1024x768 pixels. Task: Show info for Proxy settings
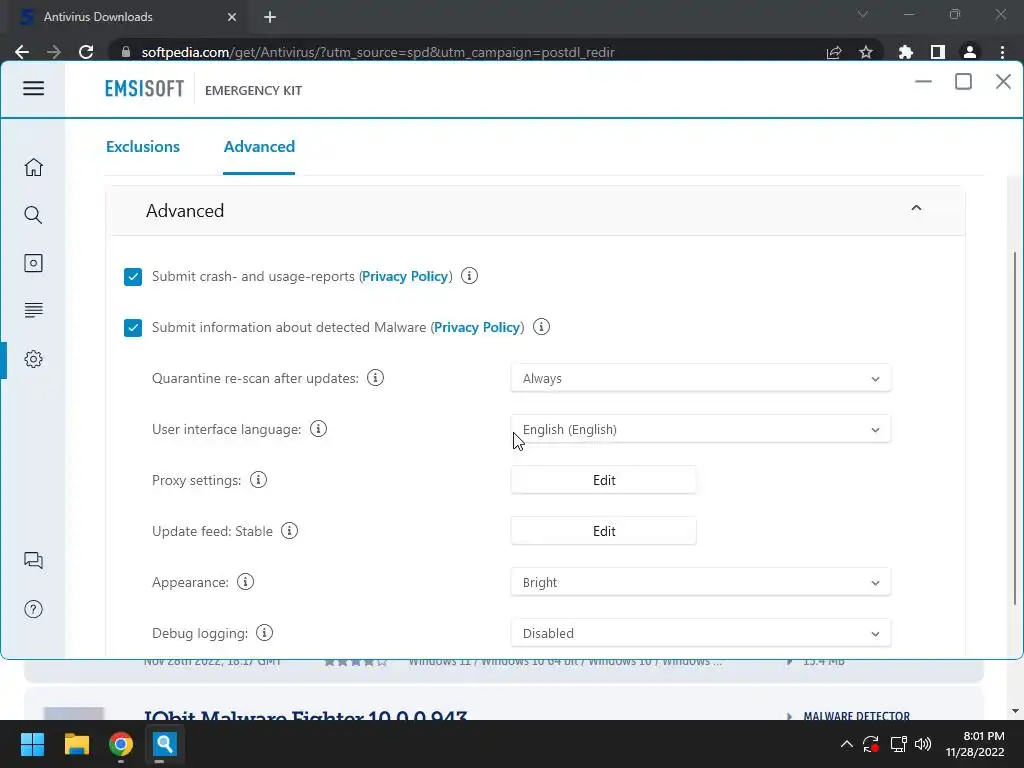(x=259, y=479)
